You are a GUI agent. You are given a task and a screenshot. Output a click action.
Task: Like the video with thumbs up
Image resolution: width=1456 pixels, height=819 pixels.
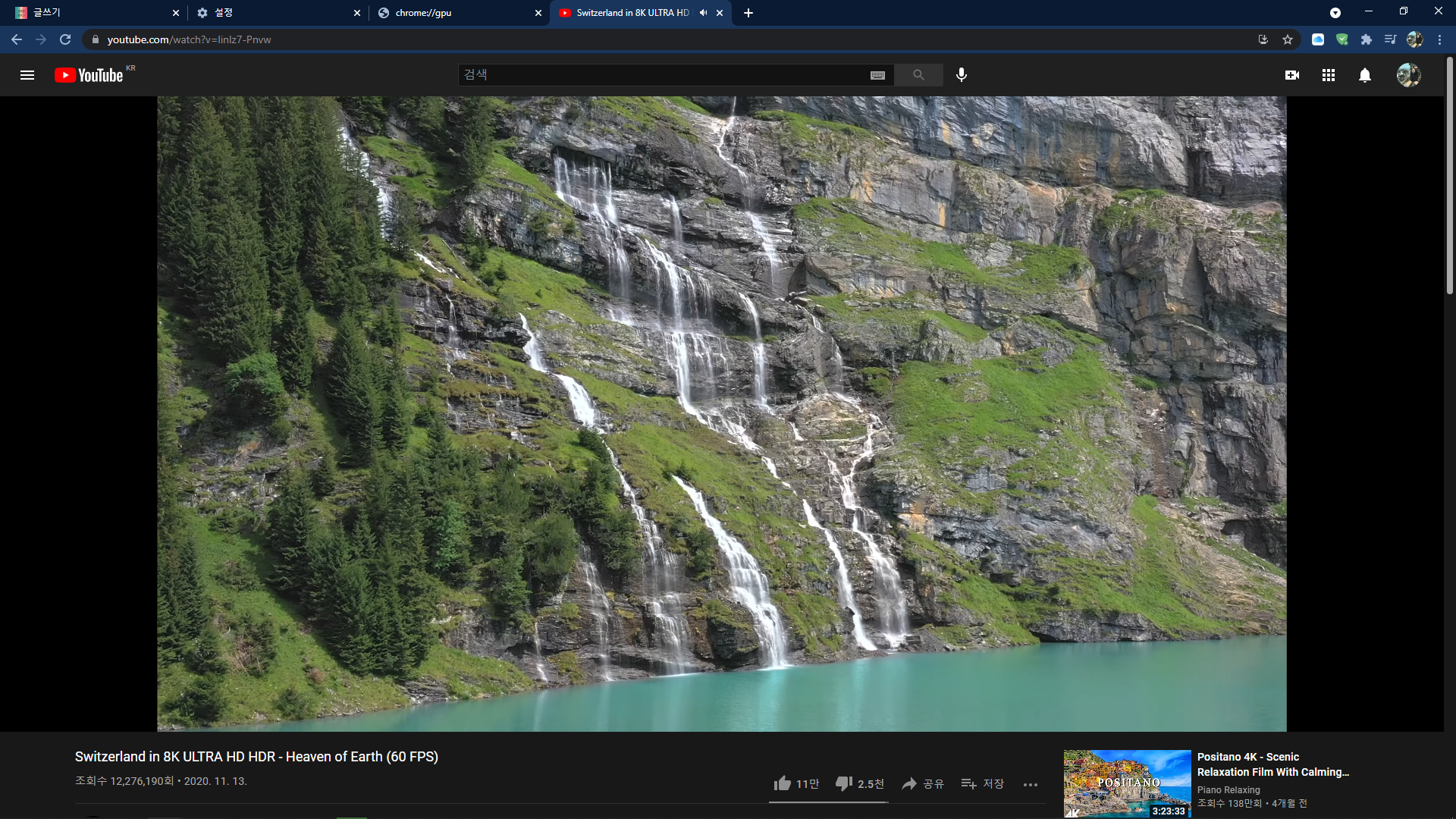[783, 783]
